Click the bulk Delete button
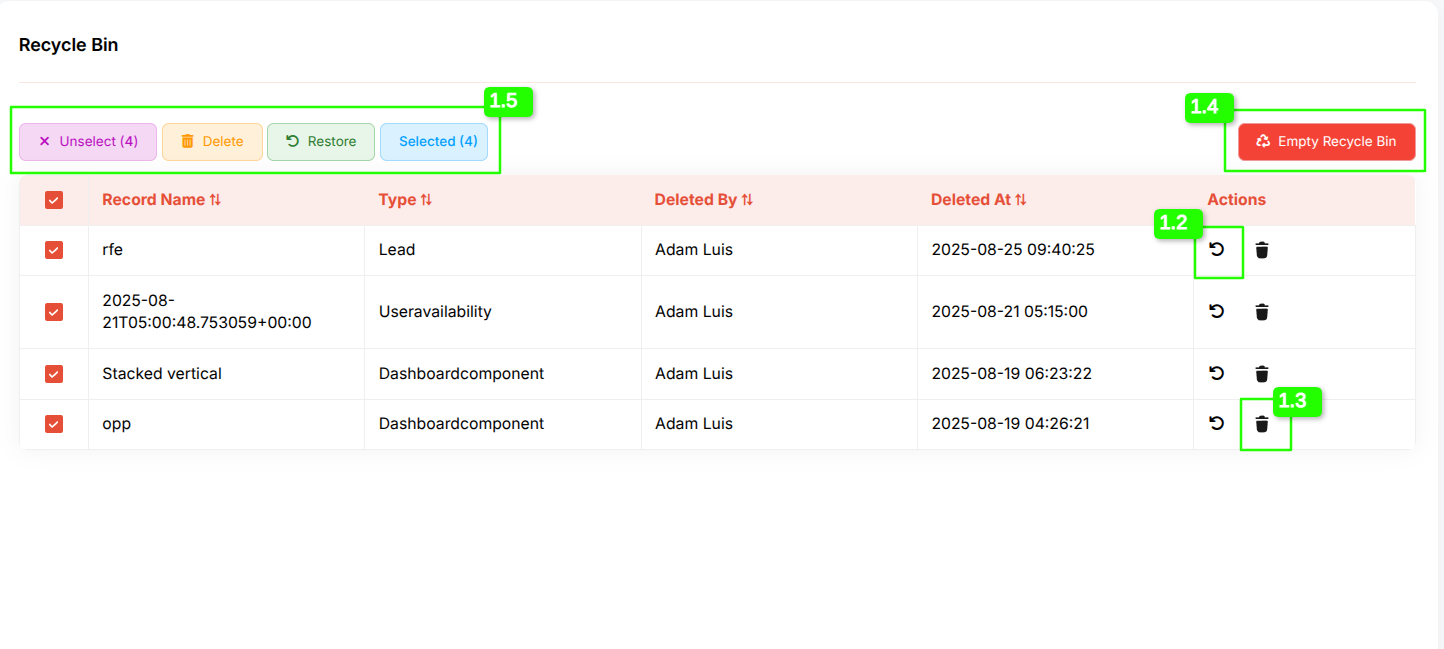 point(212,142)
